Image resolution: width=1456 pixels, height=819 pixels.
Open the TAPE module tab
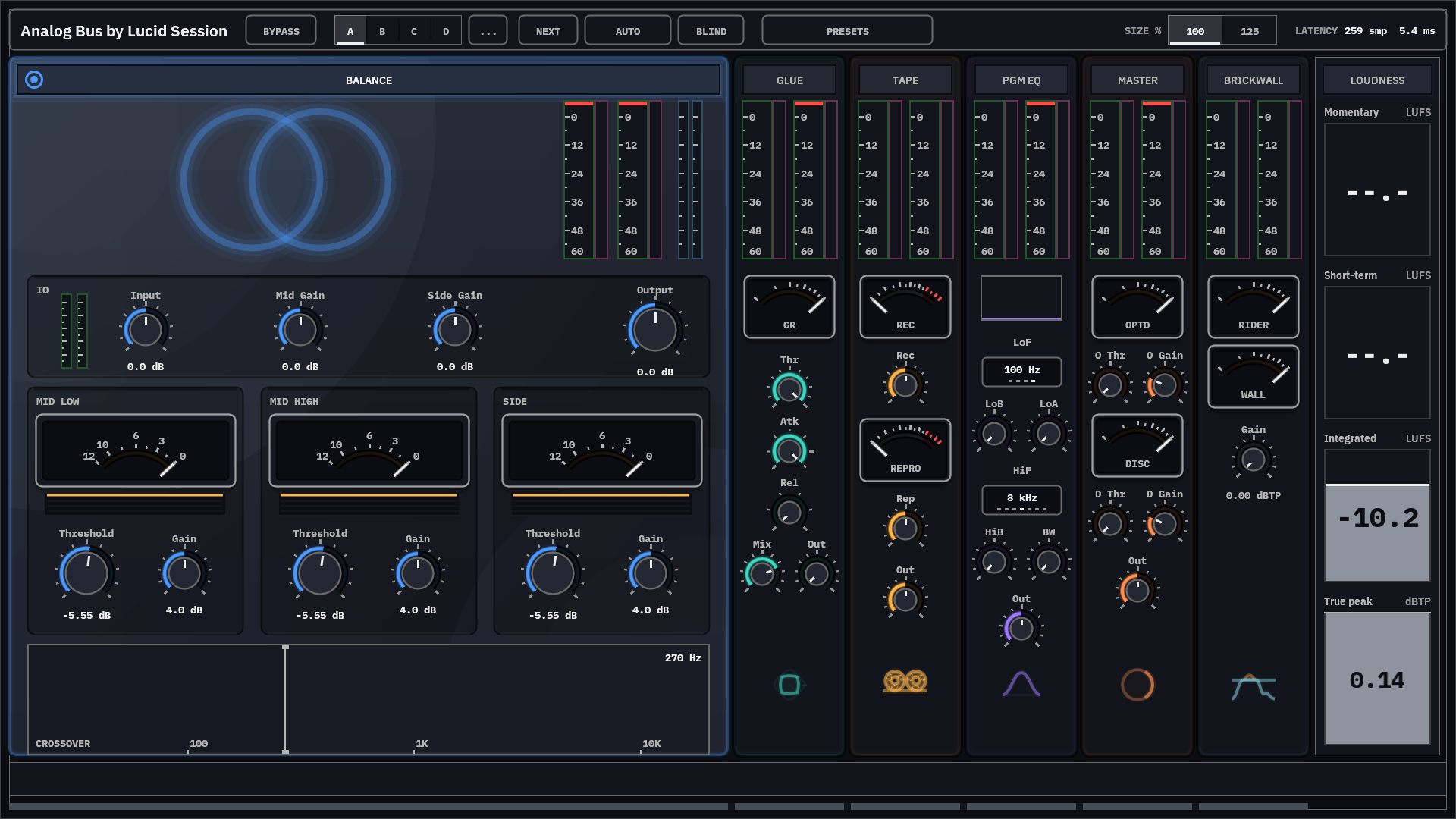coord(905,80)
